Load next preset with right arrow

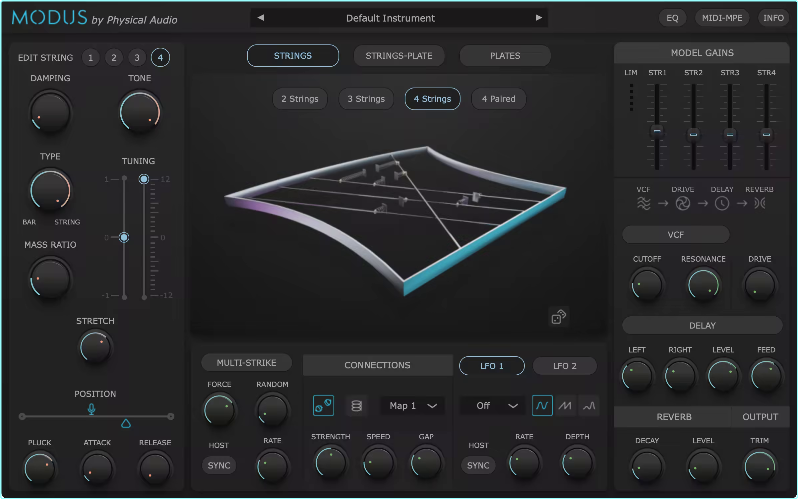(x=538, y=18)
